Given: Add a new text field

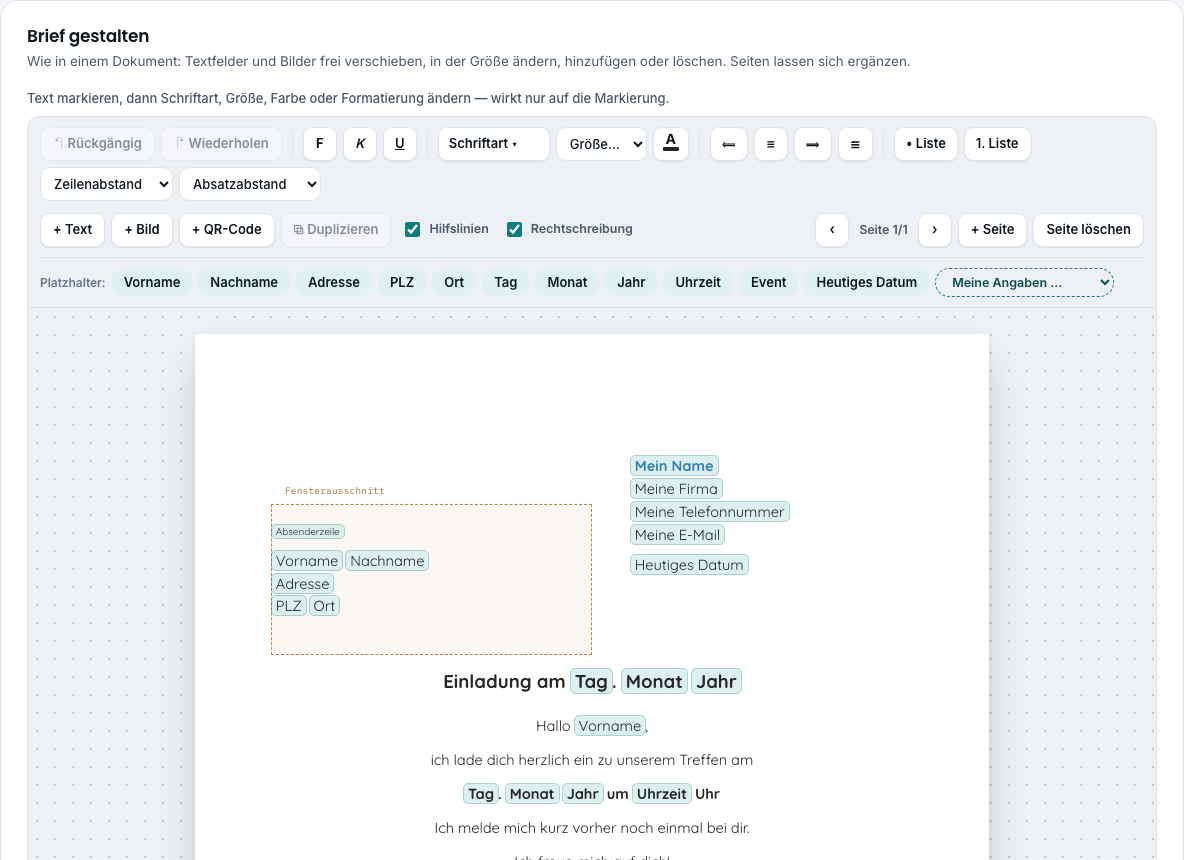Looking at the screenshot, I should (72, 230).
